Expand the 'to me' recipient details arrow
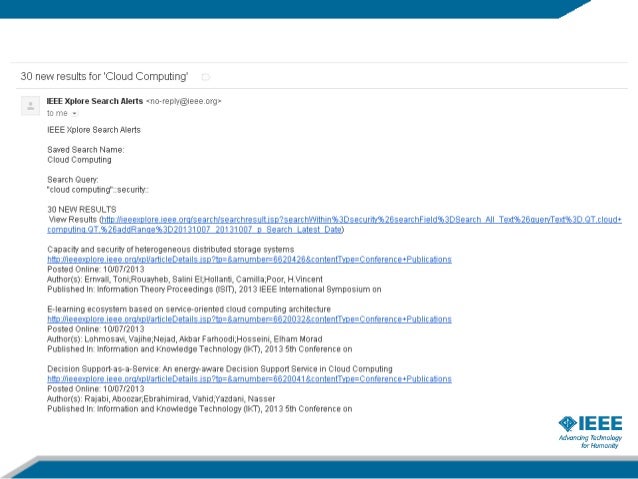The width and height of the screenshot is (638, 479). (74, 114)
